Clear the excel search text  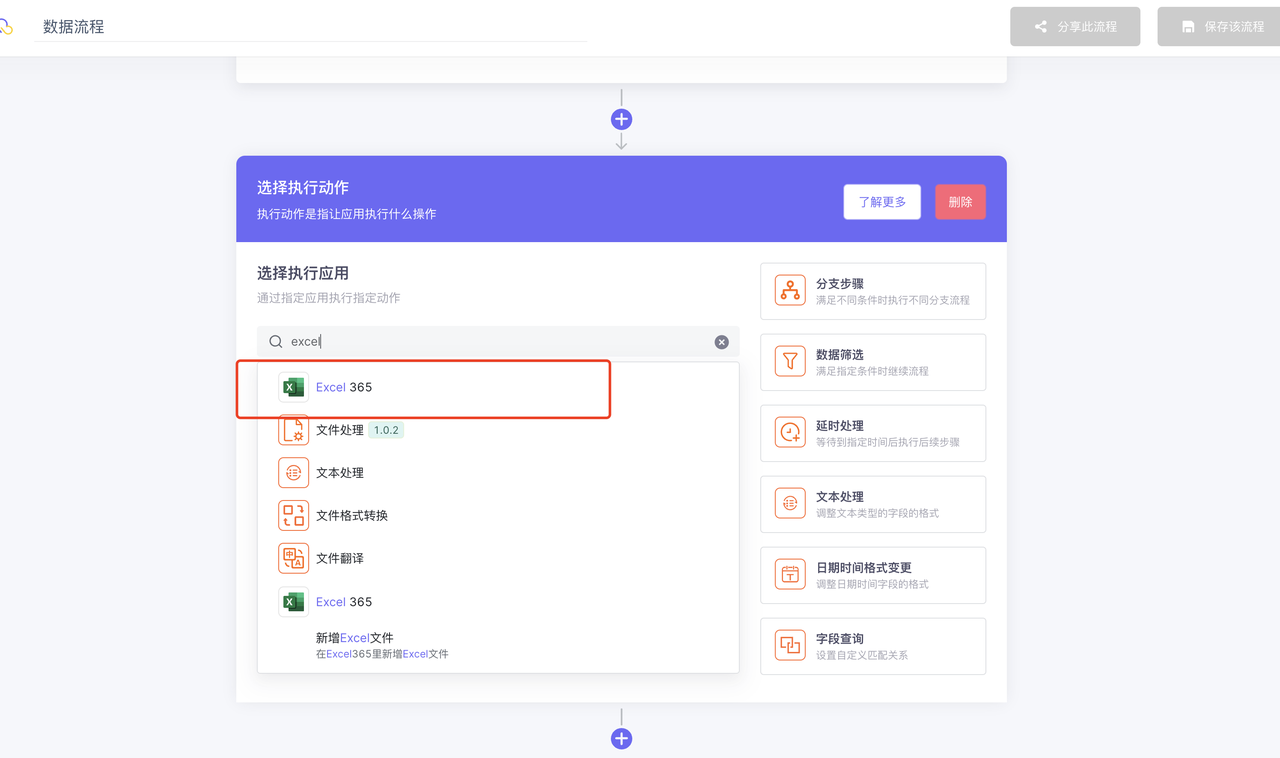click(722, 342)
